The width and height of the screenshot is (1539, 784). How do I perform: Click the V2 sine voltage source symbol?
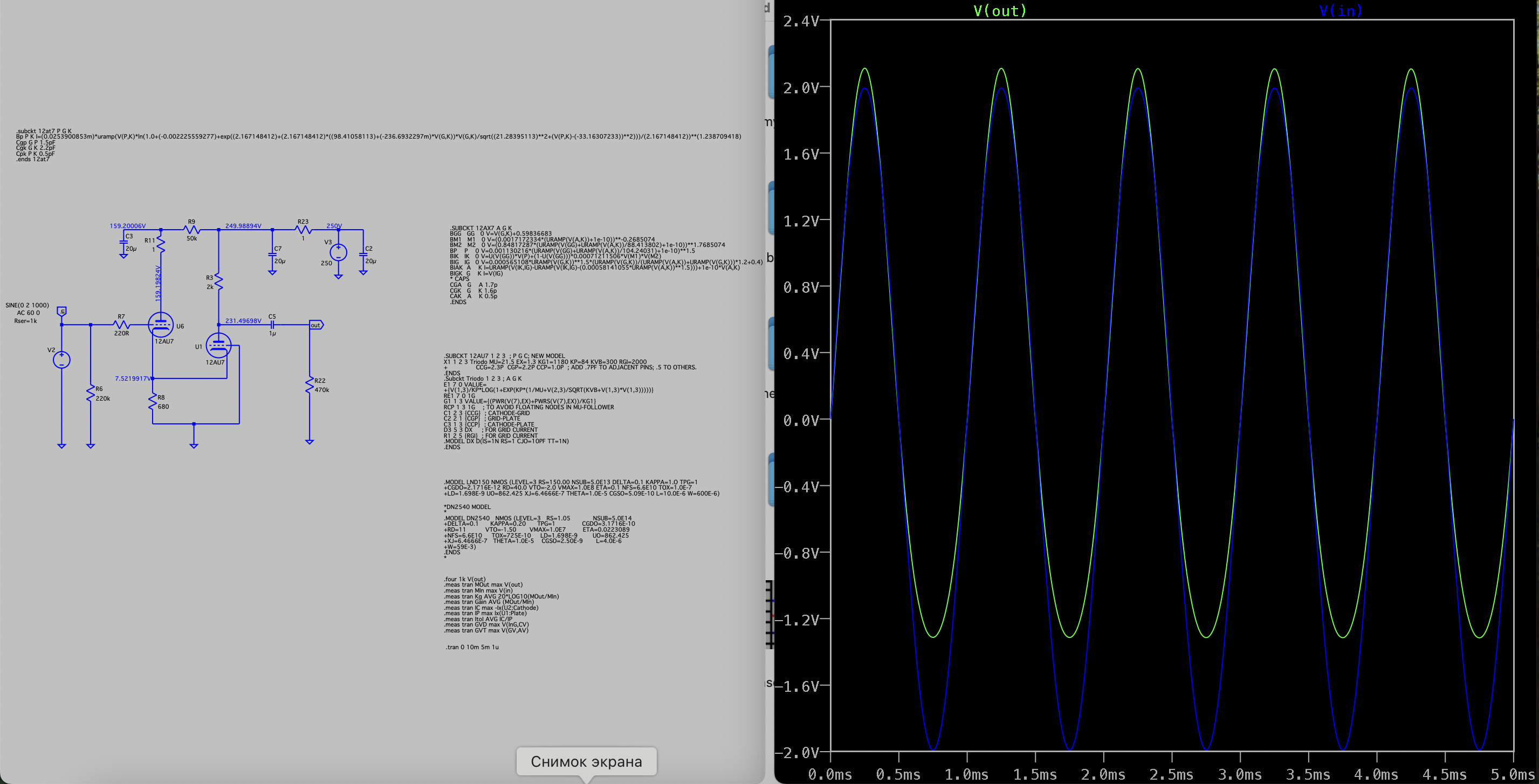tap(61, 360)
